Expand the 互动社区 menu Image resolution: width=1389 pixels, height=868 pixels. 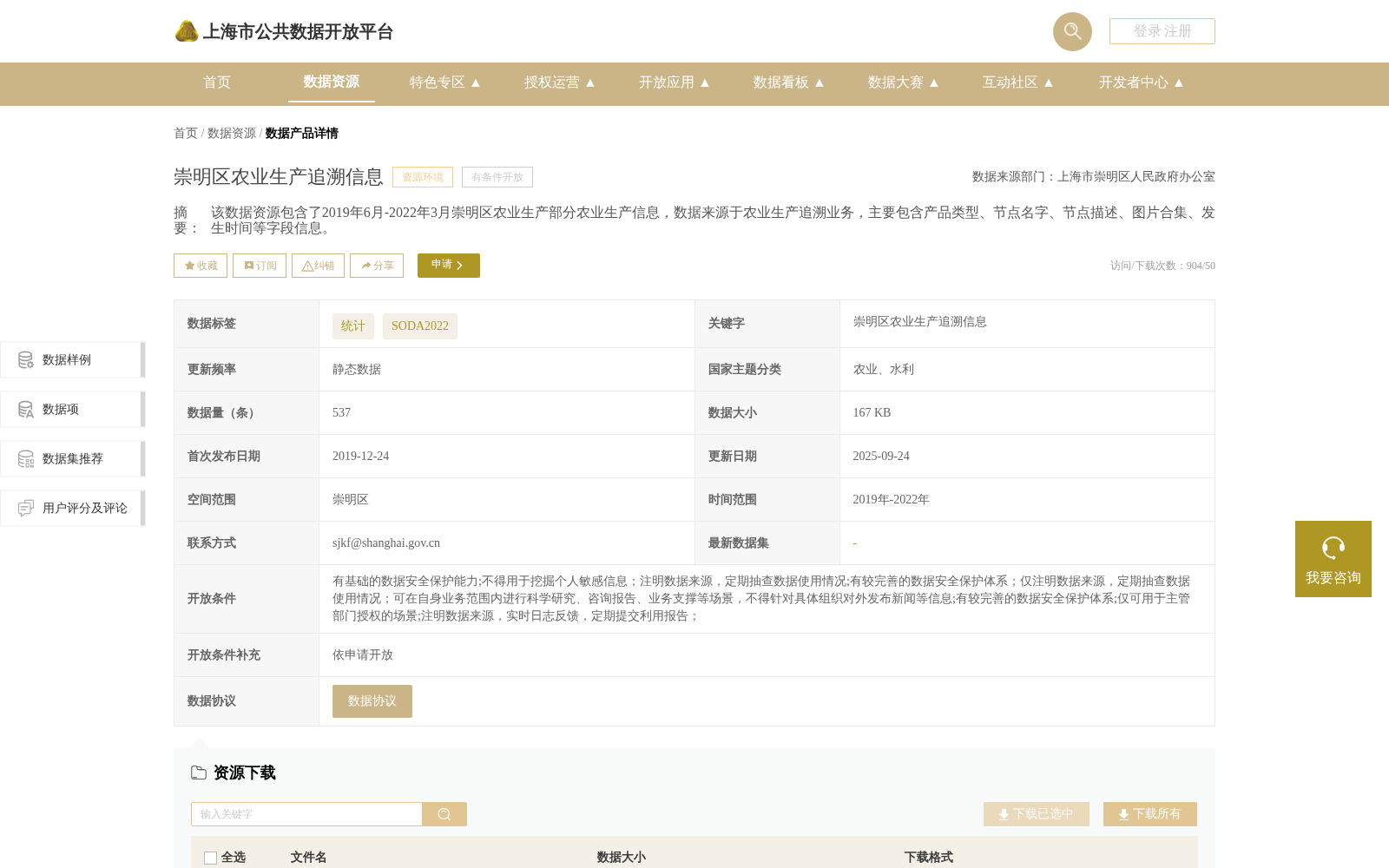tap(1018, 82)
